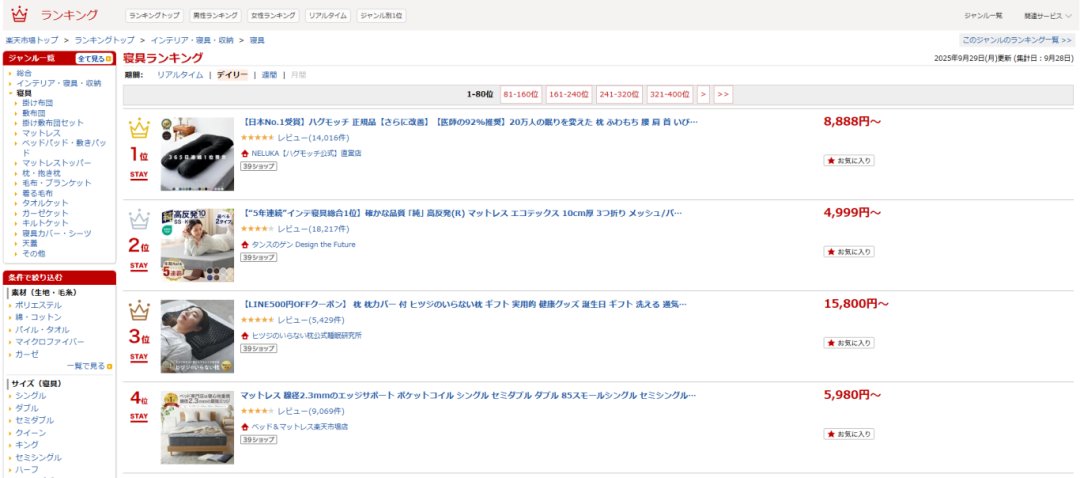Click star rating of ハグモッチ pillow
Screen dimensions: 1080x478
pyautogui.click(x=257, y=138)
